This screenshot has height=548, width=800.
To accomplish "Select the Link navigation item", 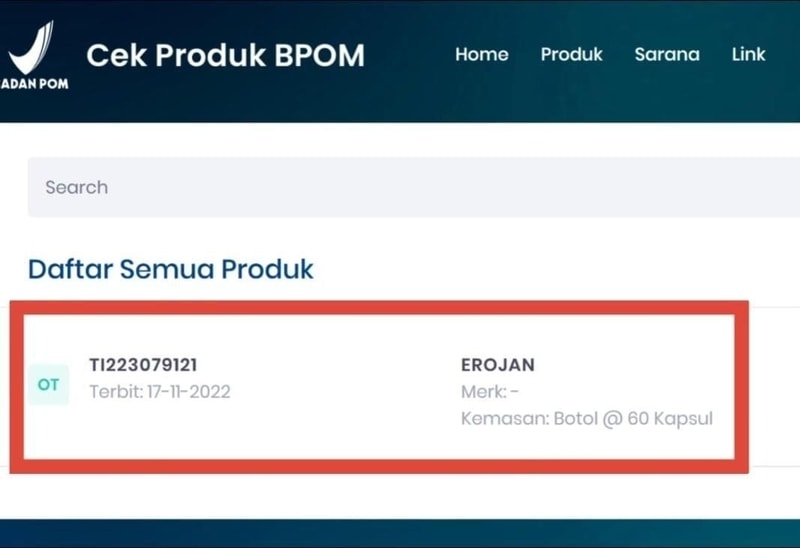I will 748,54.
